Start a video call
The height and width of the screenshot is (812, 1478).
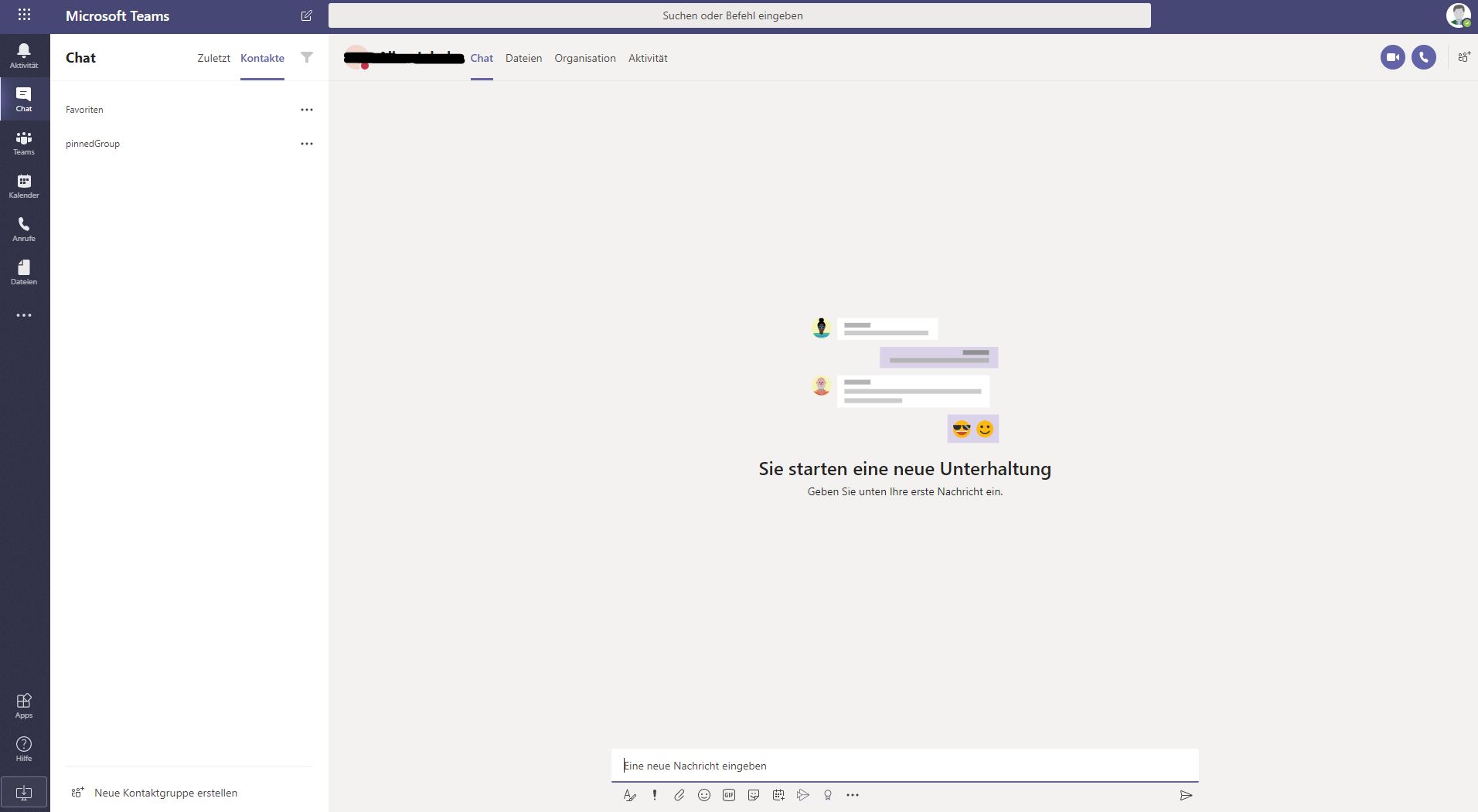1393,57
